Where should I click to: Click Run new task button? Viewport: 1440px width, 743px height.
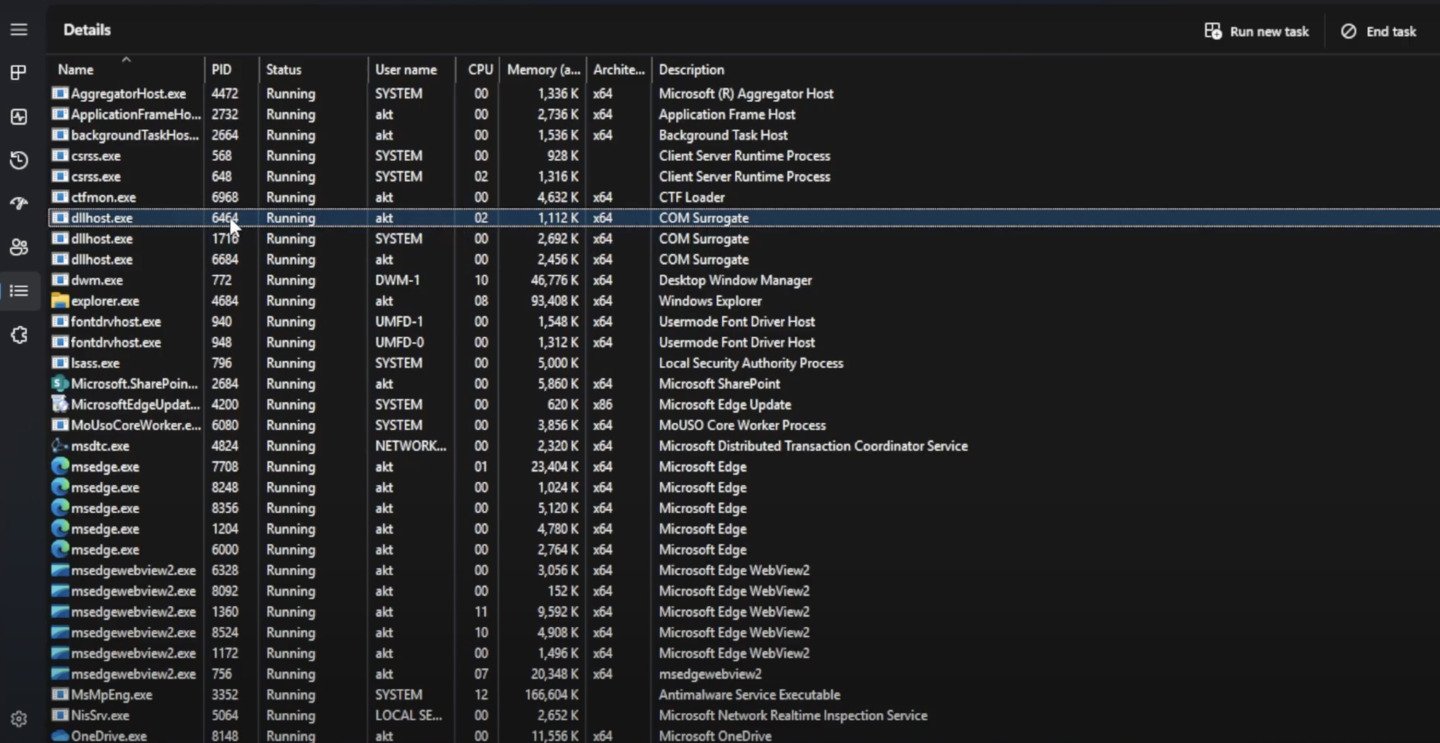pos(1257,31)
